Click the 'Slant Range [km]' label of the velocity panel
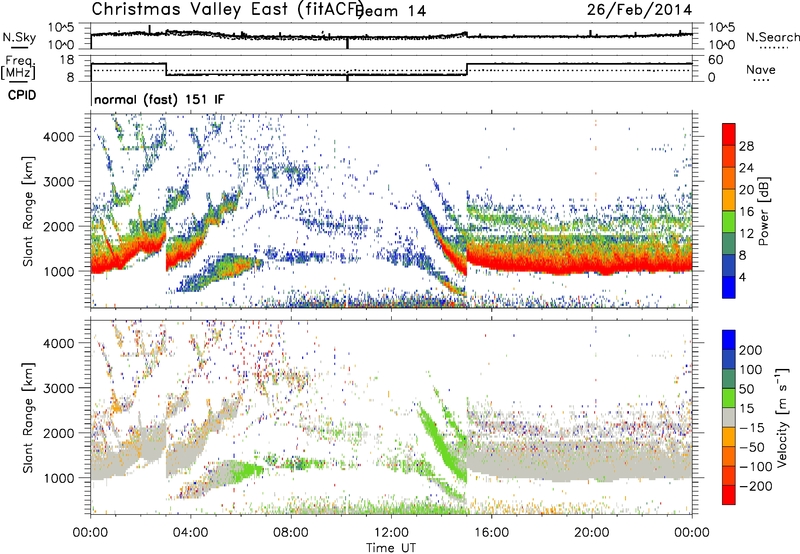Image resolution: width=800 pixels, height=554 pixels. (29, 418)
